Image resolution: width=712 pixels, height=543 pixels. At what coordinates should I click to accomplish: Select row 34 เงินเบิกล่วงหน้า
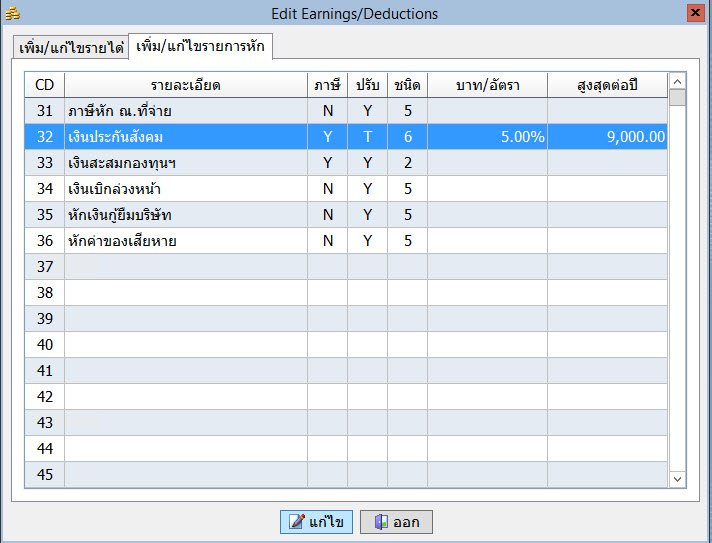(185, 188)
